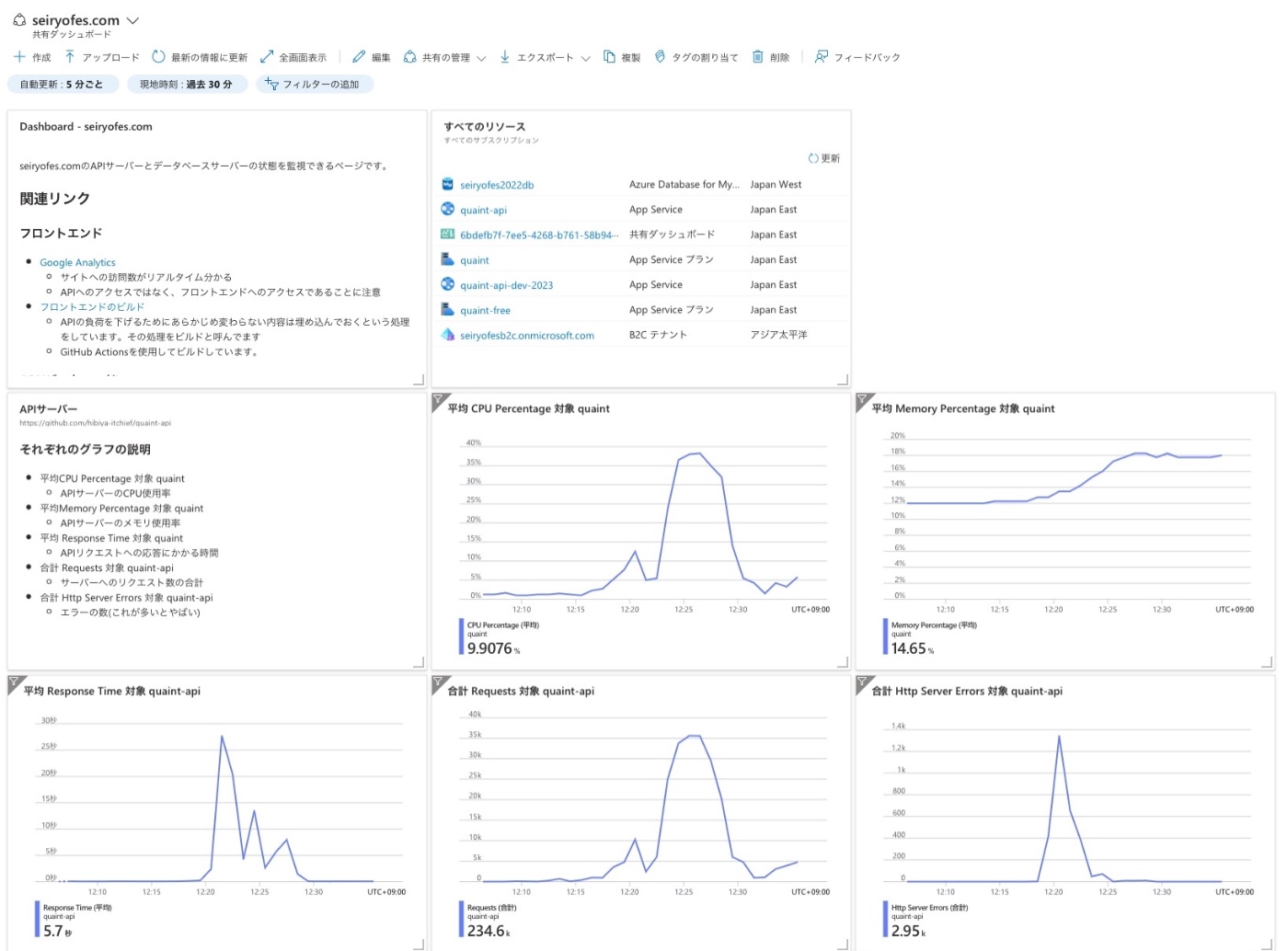Open the quaint-free resource link
This screenshot has width=1288, height=951.
485,310
